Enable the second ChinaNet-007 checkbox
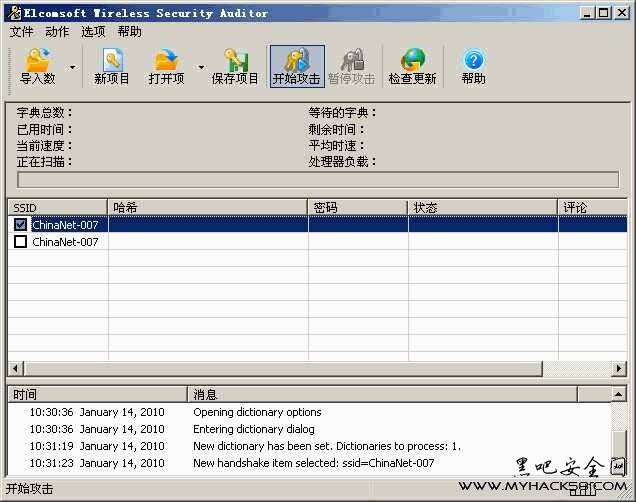The image size is (636, 502). pyautogui.click(x=20, y=242)
